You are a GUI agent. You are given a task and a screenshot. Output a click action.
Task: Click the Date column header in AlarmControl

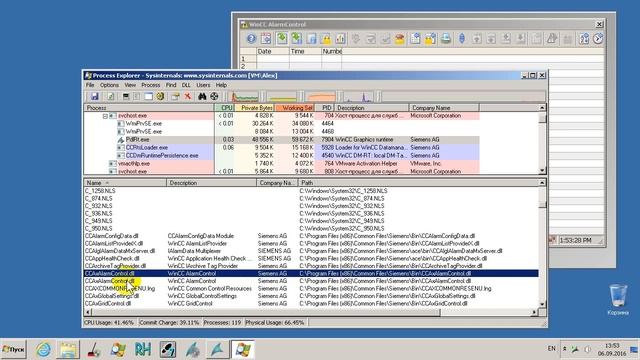pos(273,51)
